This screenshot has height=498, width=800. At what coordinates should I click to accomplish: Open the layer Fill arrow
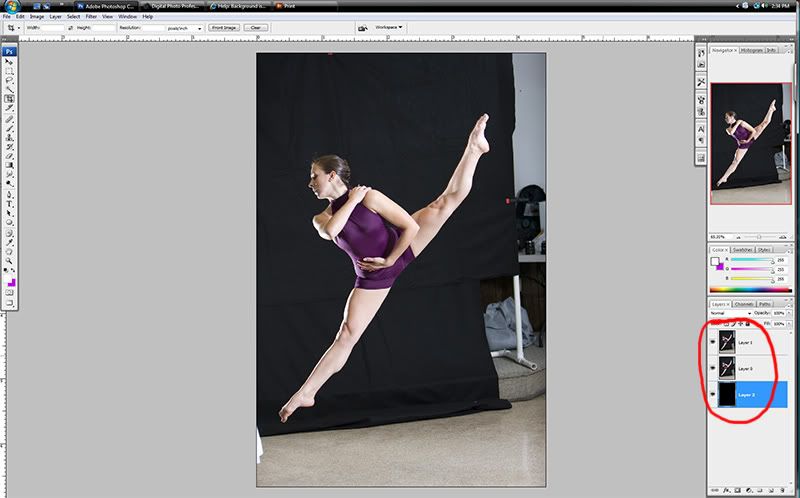[789, 324]
